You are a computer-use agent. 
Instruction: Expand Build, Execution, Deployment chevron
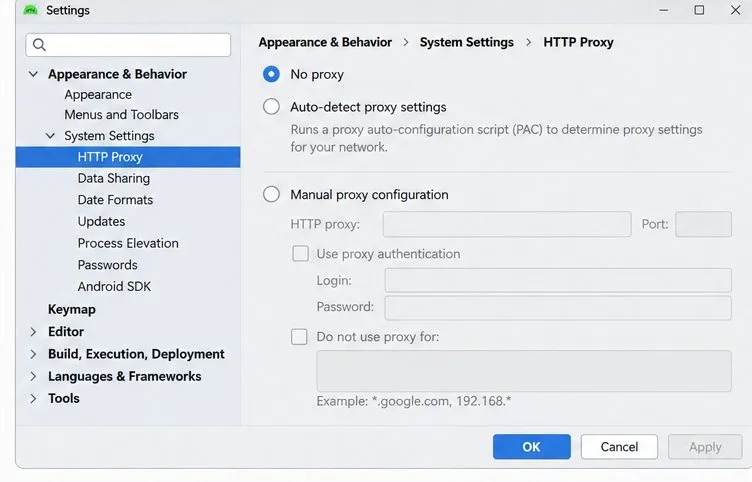tap(33, 354)
